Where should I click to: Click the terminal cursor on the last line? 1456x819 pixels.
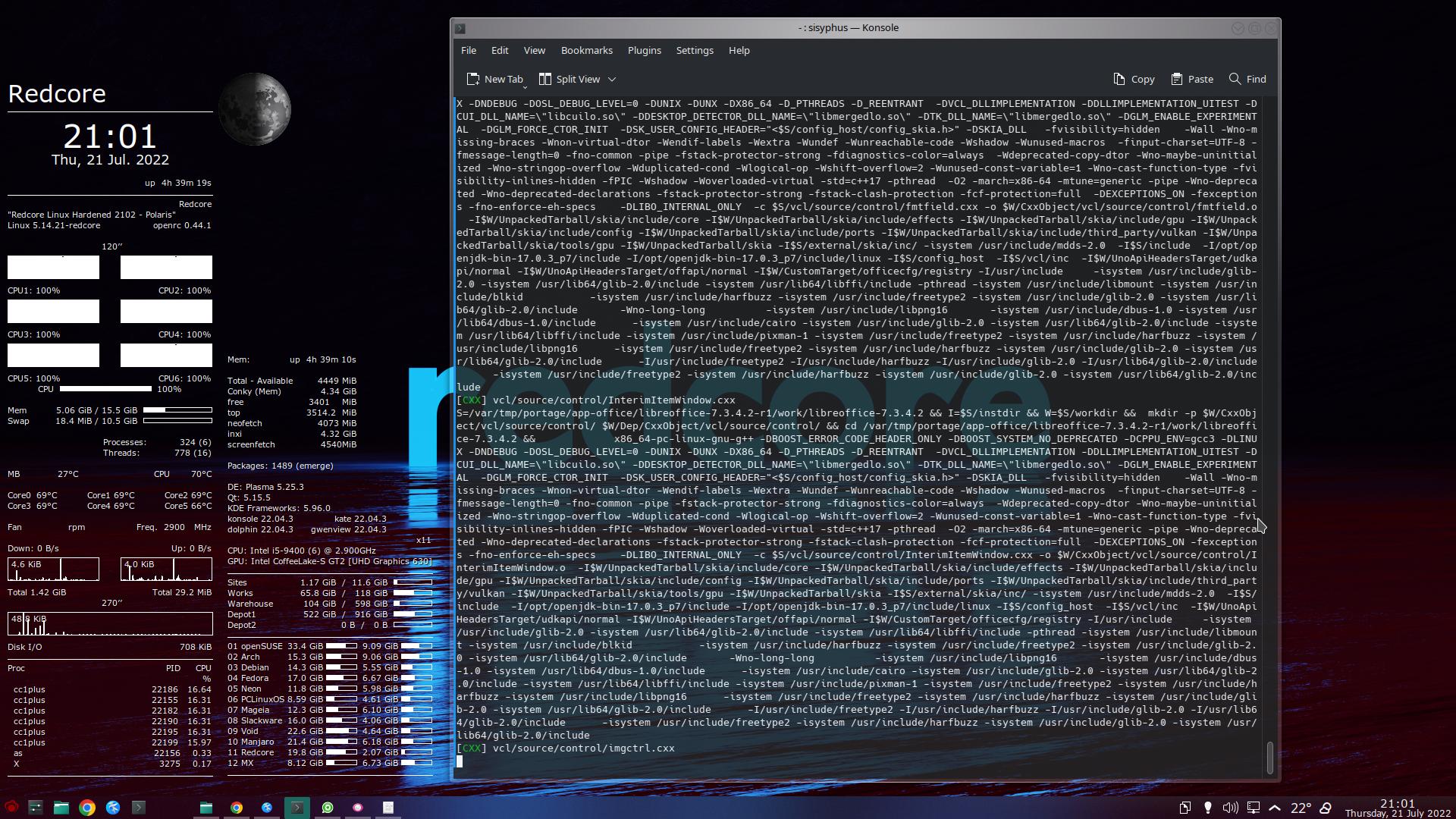460,761
